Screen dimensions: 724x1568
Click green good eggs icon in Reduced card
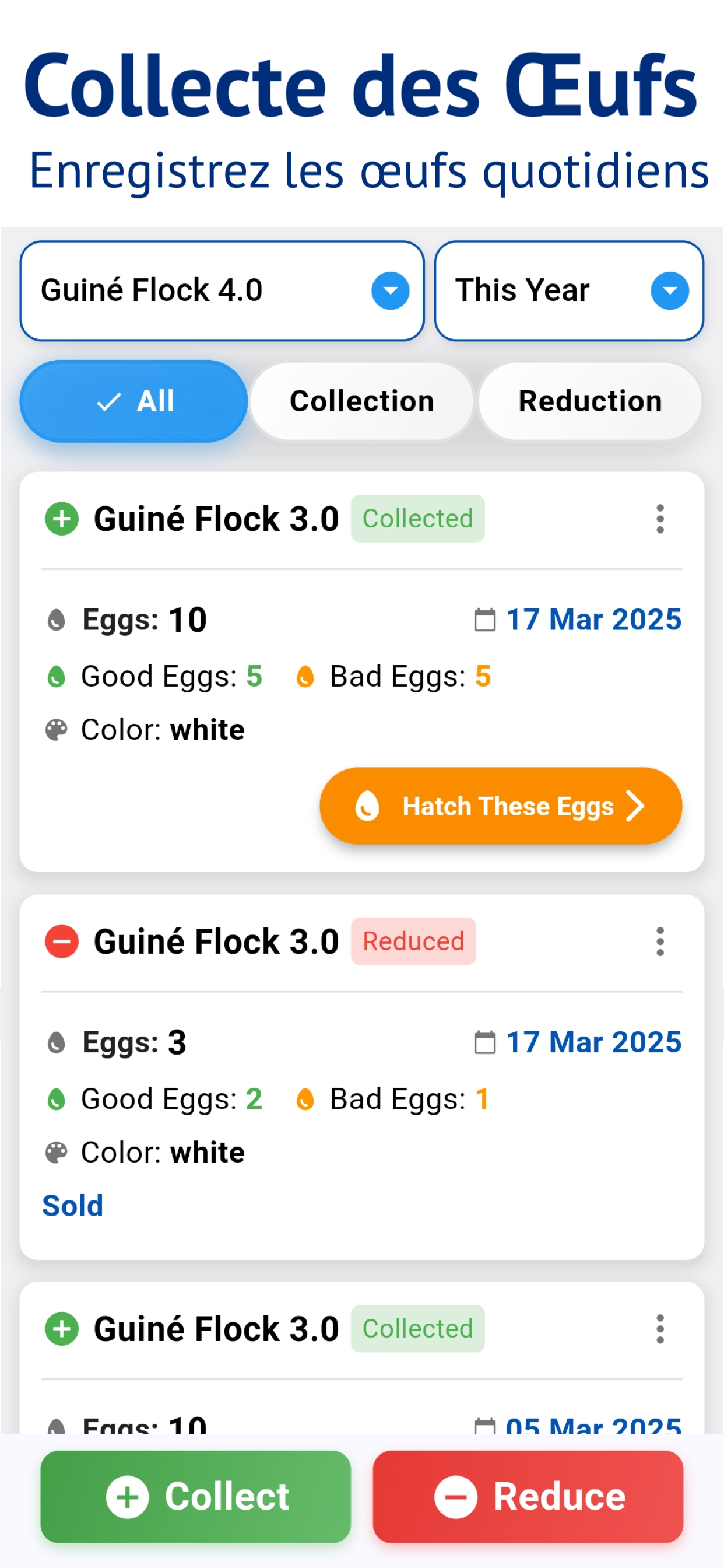[x=57, y=1100]
